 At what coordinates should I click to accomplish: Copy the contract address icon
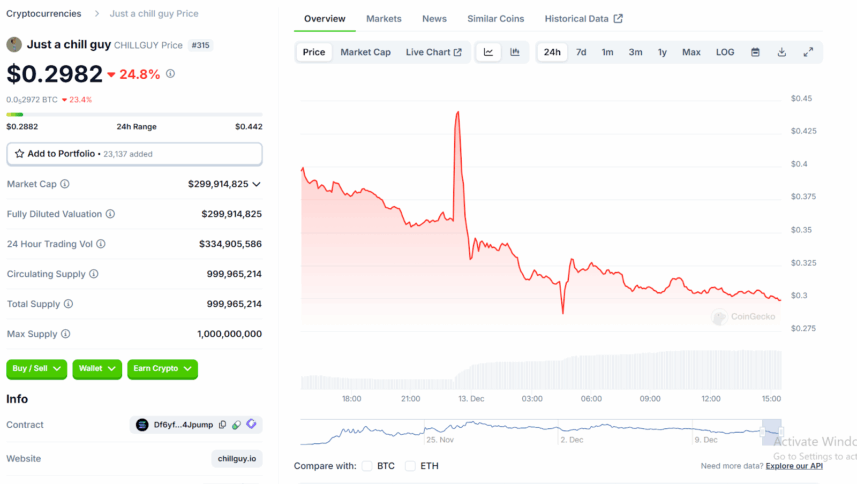[x=222, y=424]
